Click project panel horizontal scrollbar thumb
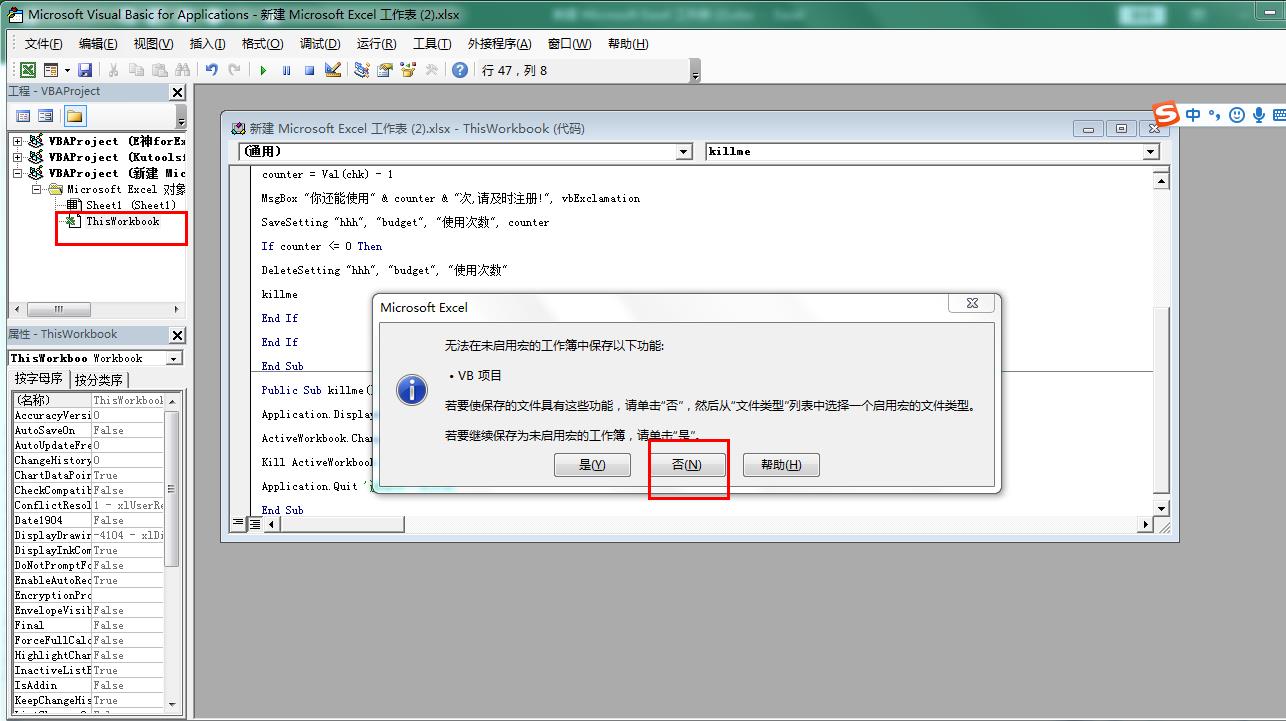The image size is (1286, 721). pos(58,309)
